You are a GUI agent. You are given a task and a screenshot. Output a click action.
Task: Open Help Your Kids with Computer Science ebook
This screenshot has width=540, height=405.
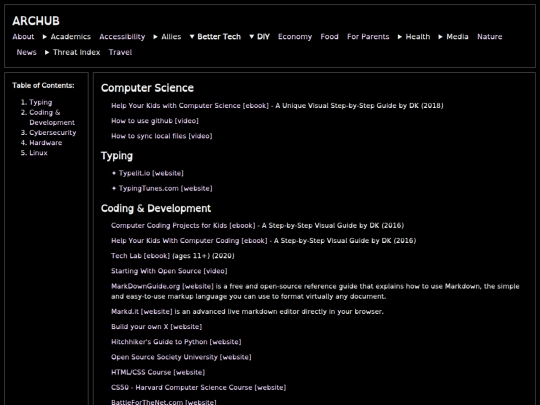pos(190,106)
